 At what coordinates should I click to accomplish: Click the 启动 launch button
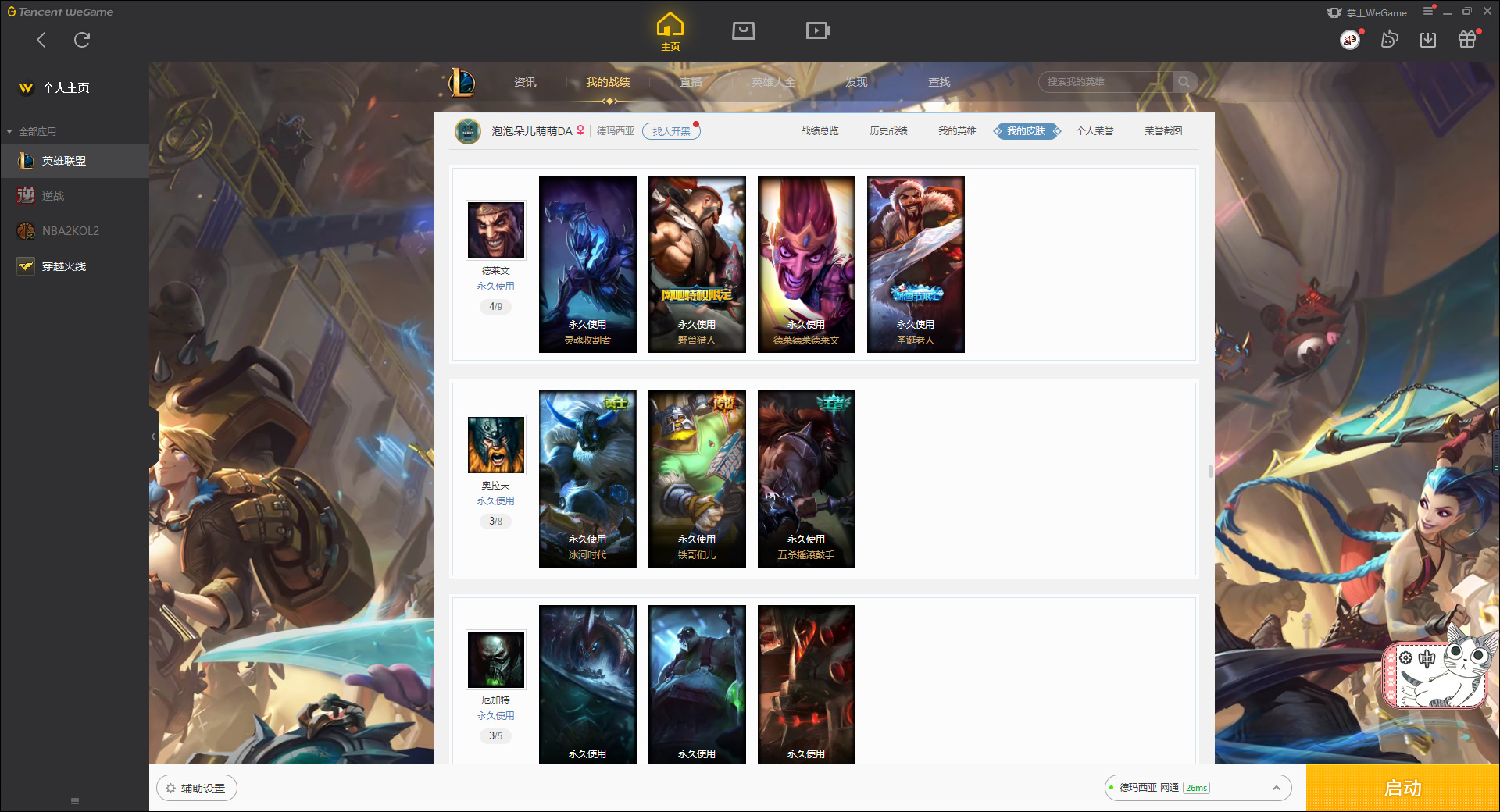coord(1402,788)
